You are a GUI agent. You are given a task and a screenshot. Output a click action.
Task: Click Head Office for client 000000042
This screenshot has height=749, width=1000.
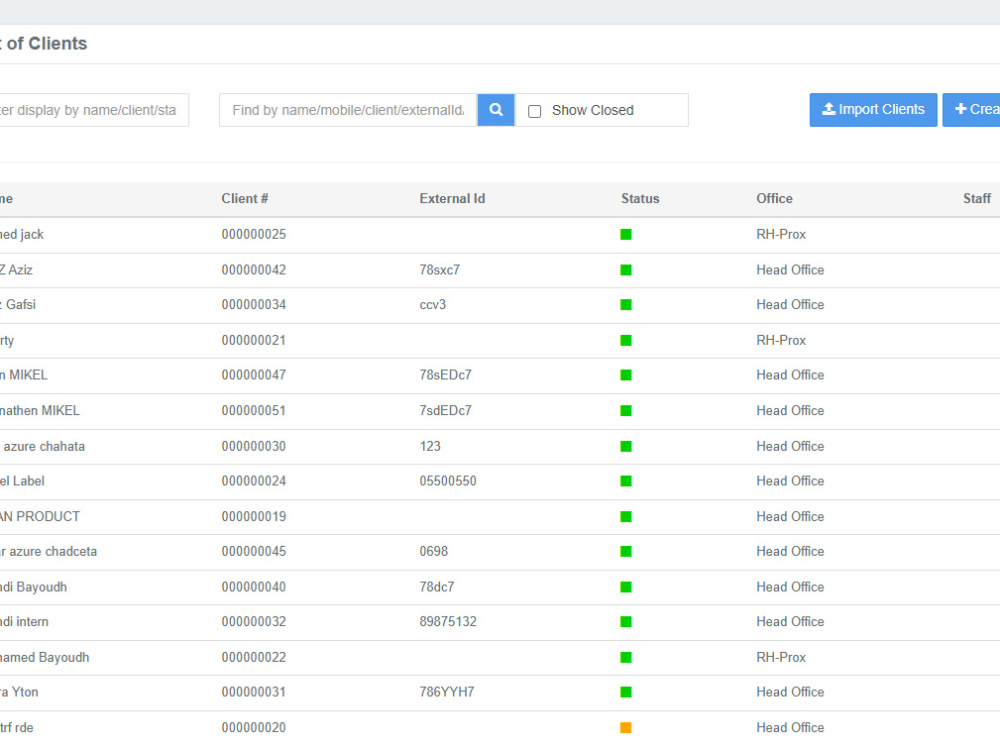tap(790, 270)
